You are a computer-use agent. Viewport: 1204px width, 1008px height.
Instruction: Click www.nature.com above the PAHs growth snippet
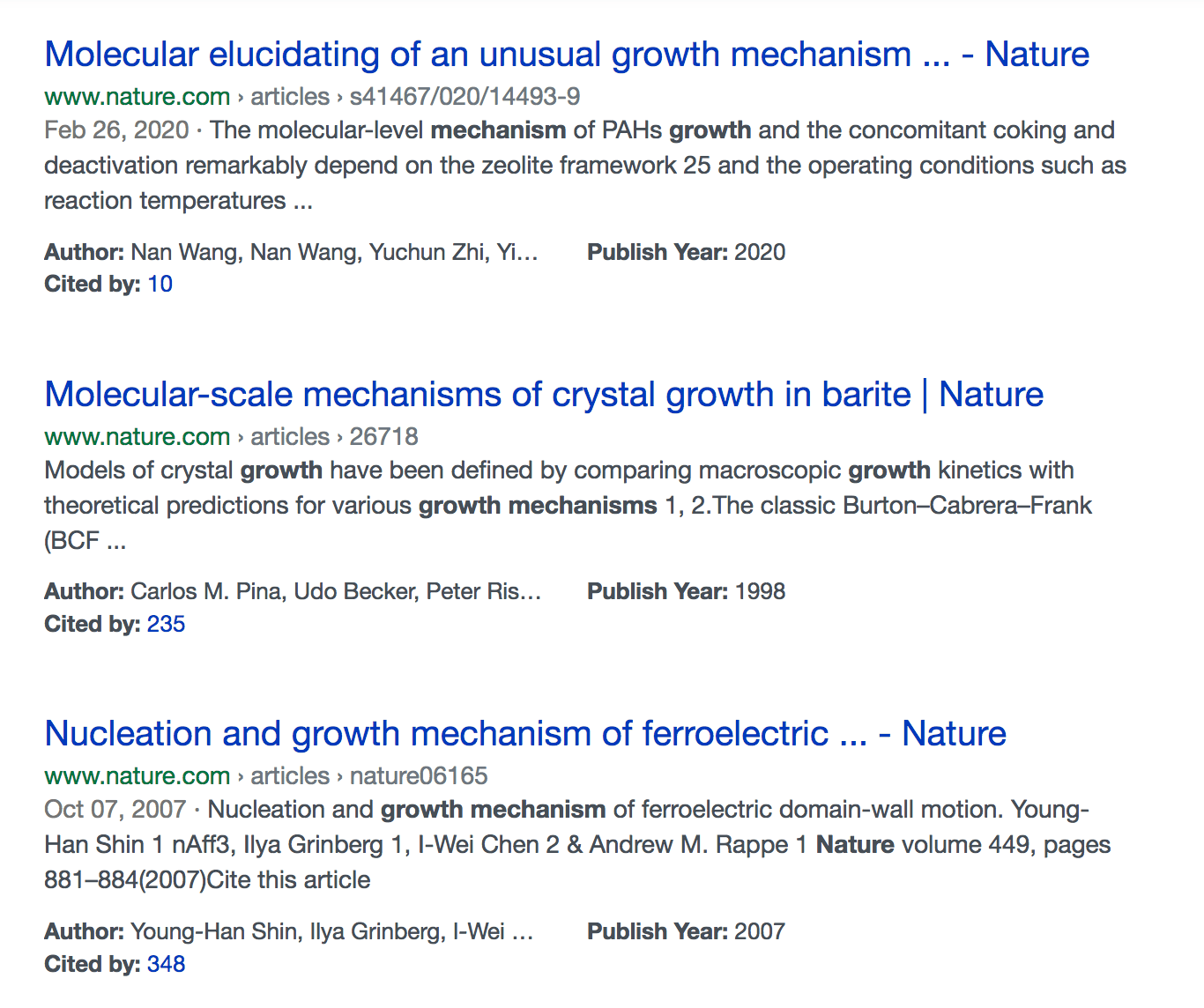pos(137,97)
